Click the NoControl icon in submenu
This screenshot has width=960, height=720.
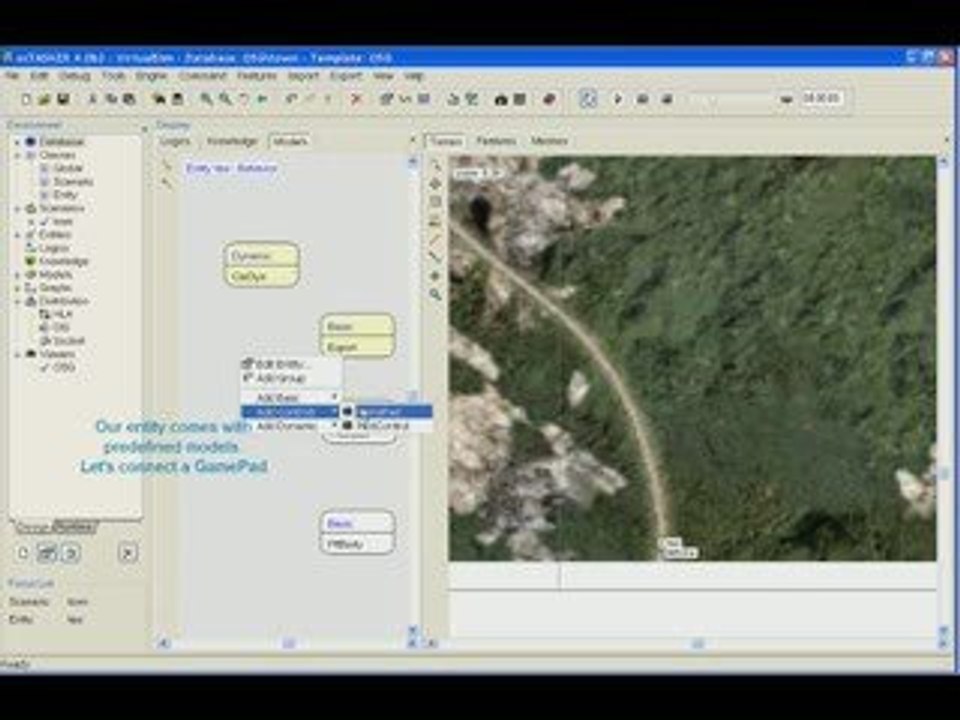tap(347, 425)
